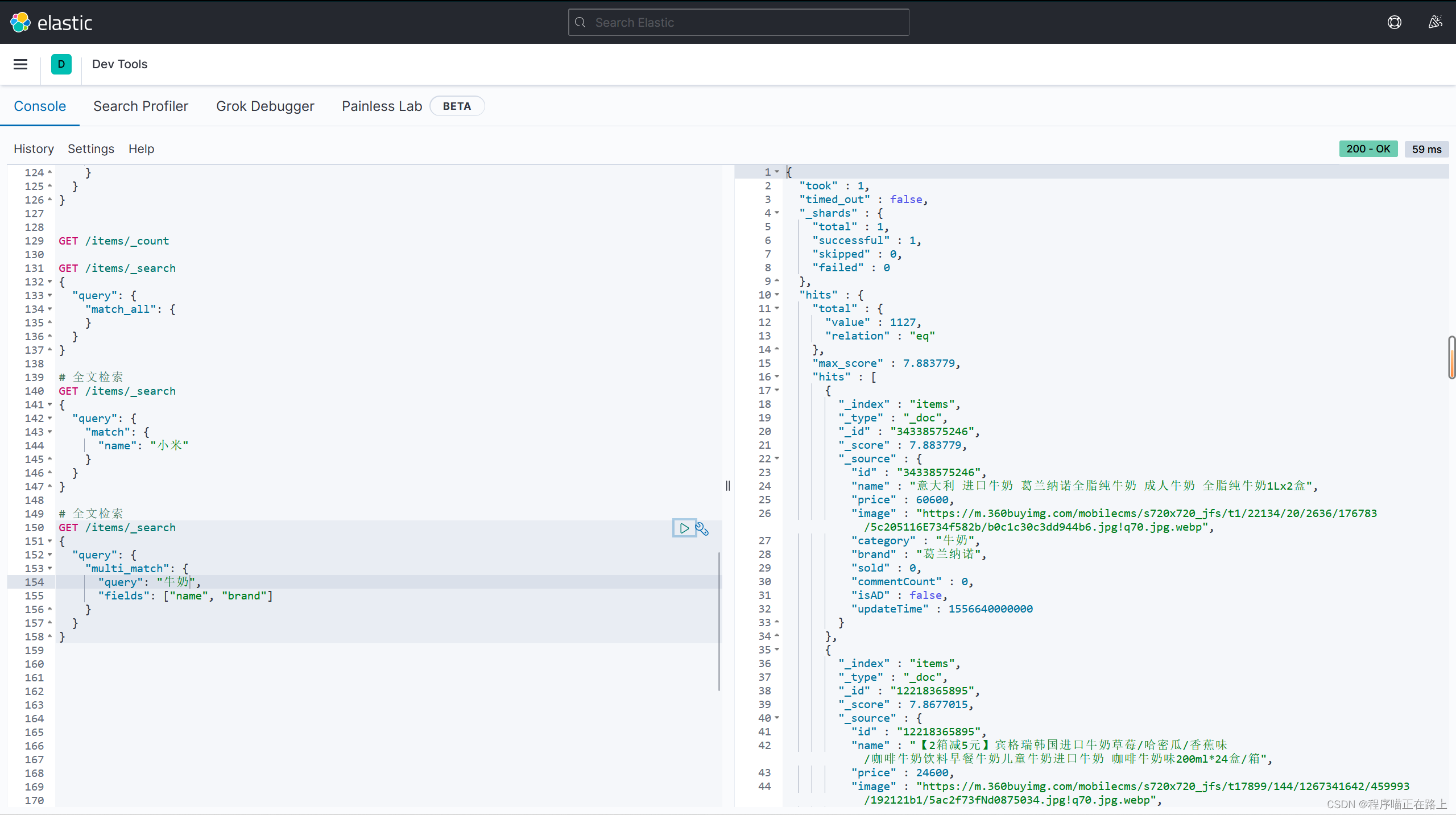The image size is (1456, 815).
Task: Click the D space avatar
Action: 61,64
